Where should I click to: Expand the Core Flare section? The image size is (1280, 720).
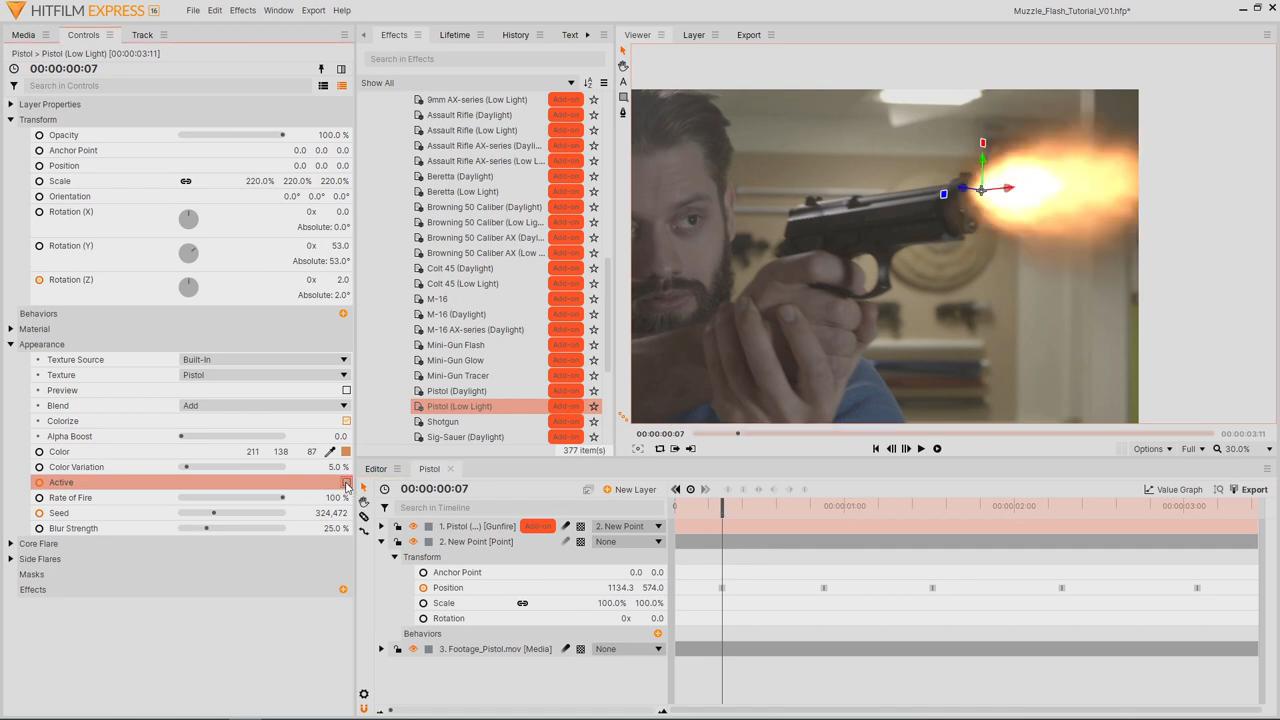(10, 544)
